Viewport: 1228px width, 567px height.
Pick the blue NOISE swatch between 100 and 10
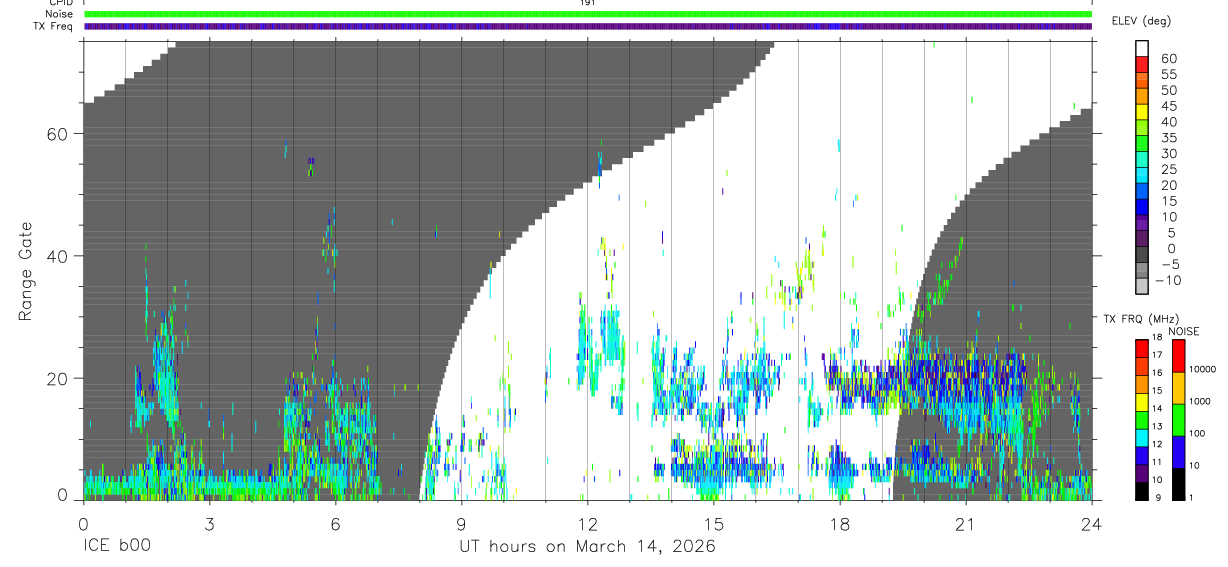point(1179,452)
